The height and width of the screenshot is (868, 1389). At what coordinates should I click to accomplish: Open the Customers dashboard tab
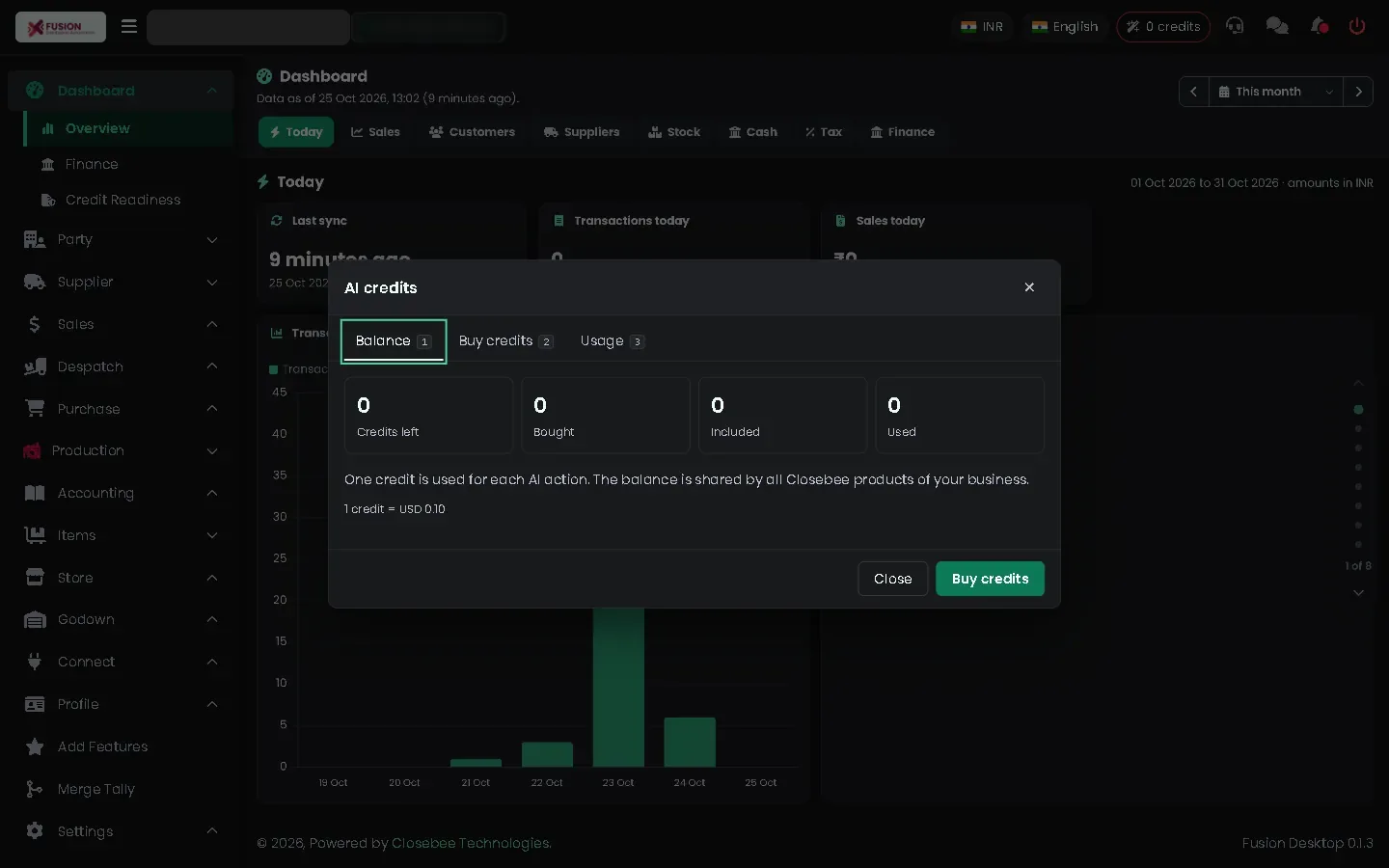472,132
